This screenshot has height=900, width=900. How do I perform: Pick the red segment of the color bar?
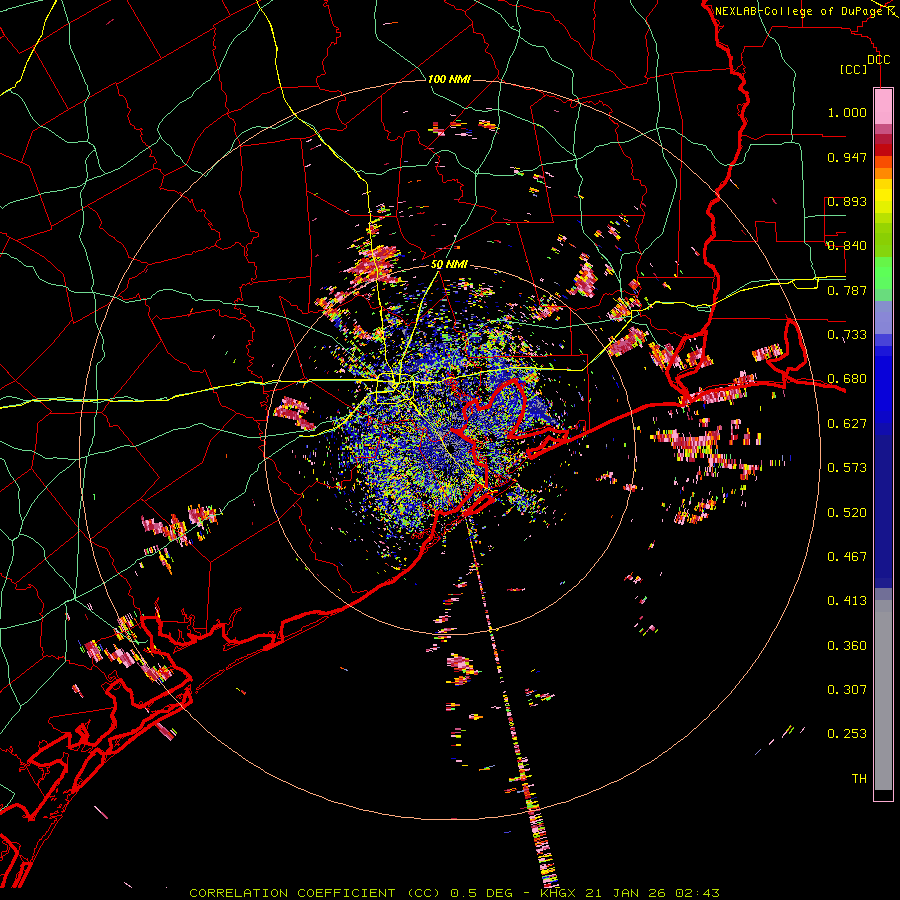[x=883, y=149]
